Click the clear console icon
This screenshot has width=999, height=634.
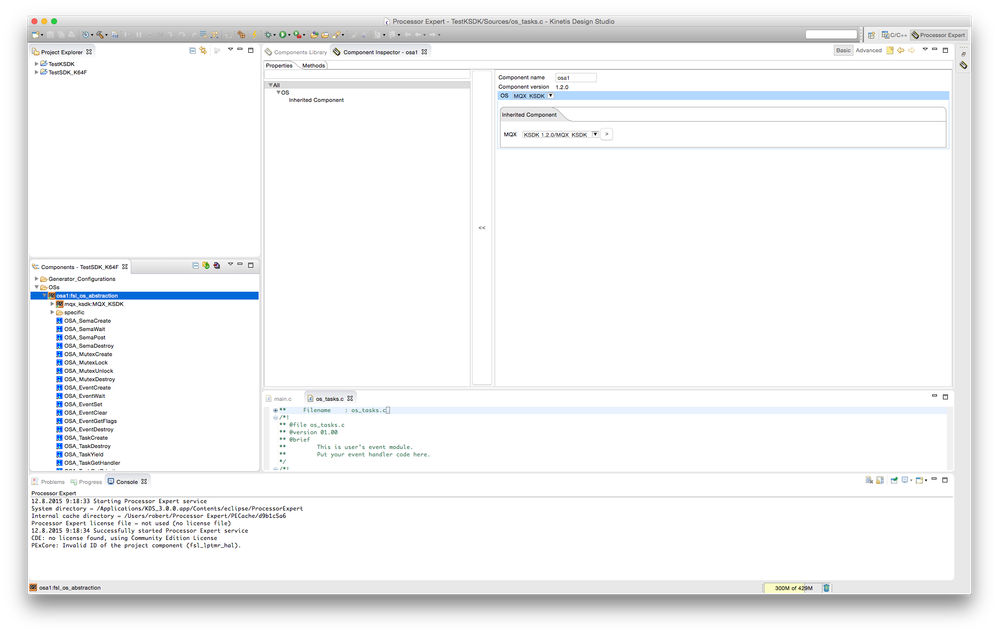click(869, 480)
